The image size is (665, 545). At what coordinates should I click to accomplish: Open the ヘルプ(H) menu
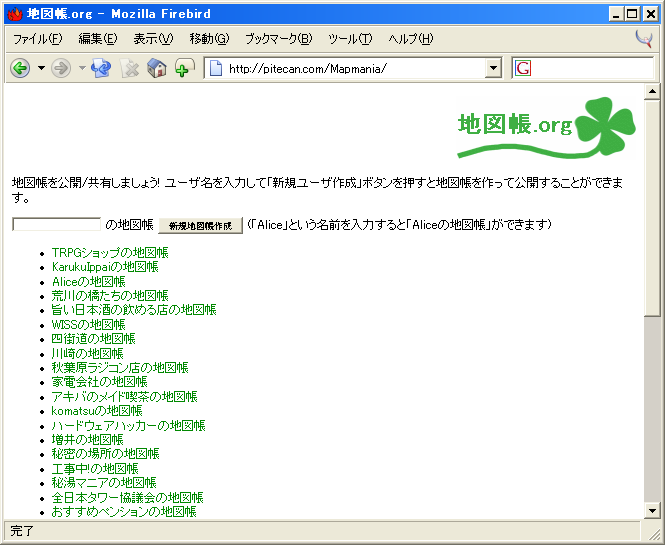point(411,39)
